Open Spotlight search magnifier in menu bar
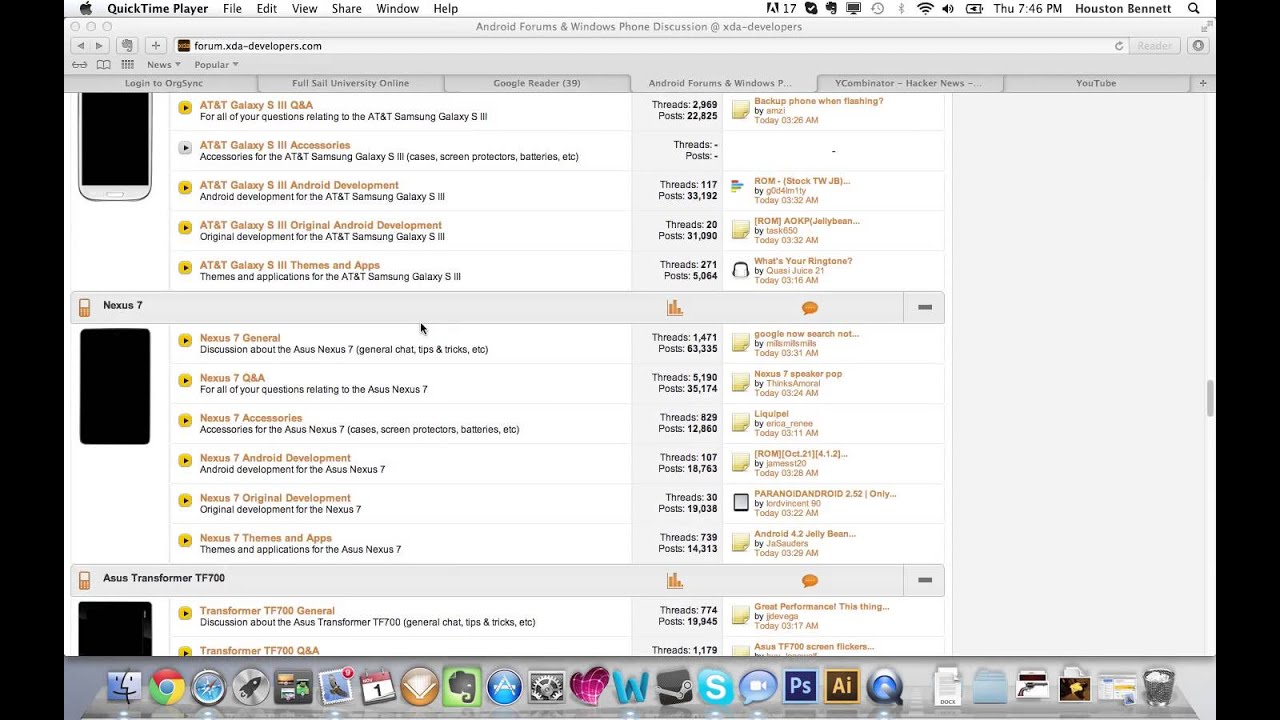Image resolution: width=1280 pixels, height=720 pixels. click(1193, 8)
